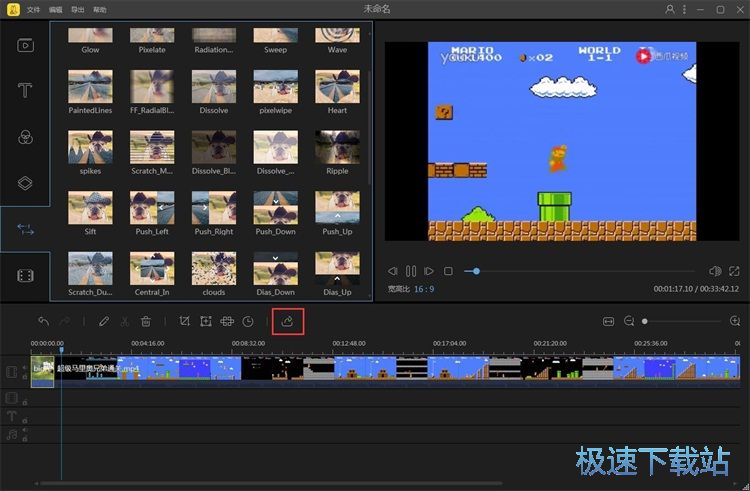750x491 pixels.
Task: Open the Media library sidebar tab
Action: [25, 45]
